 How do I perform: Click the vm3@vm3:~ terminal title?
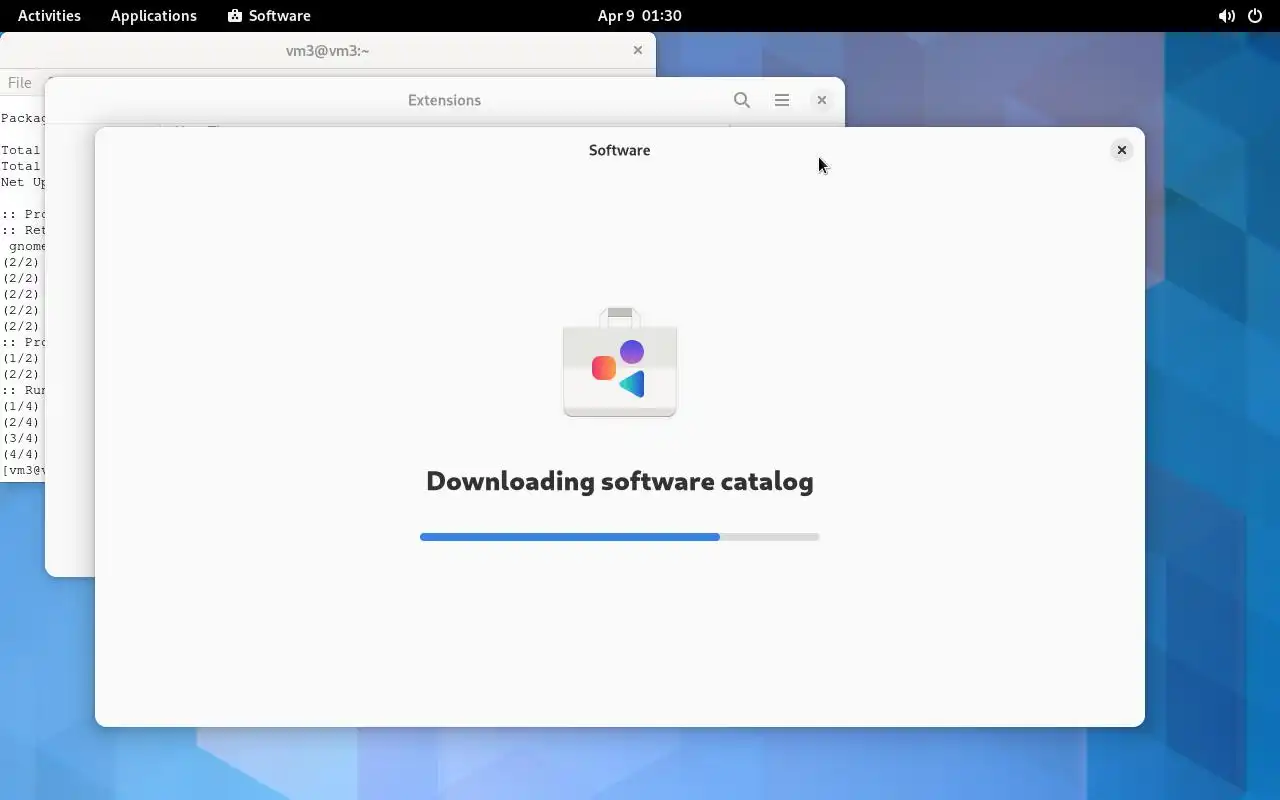[328, 50]
